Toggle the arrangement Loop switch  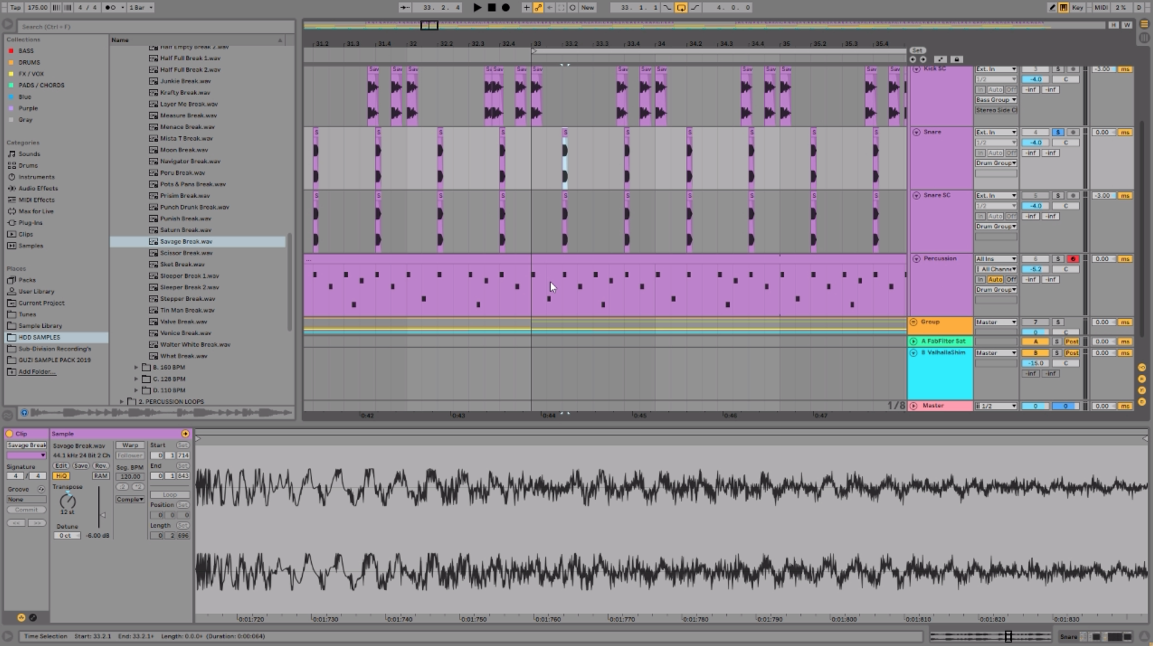(681, 7)
